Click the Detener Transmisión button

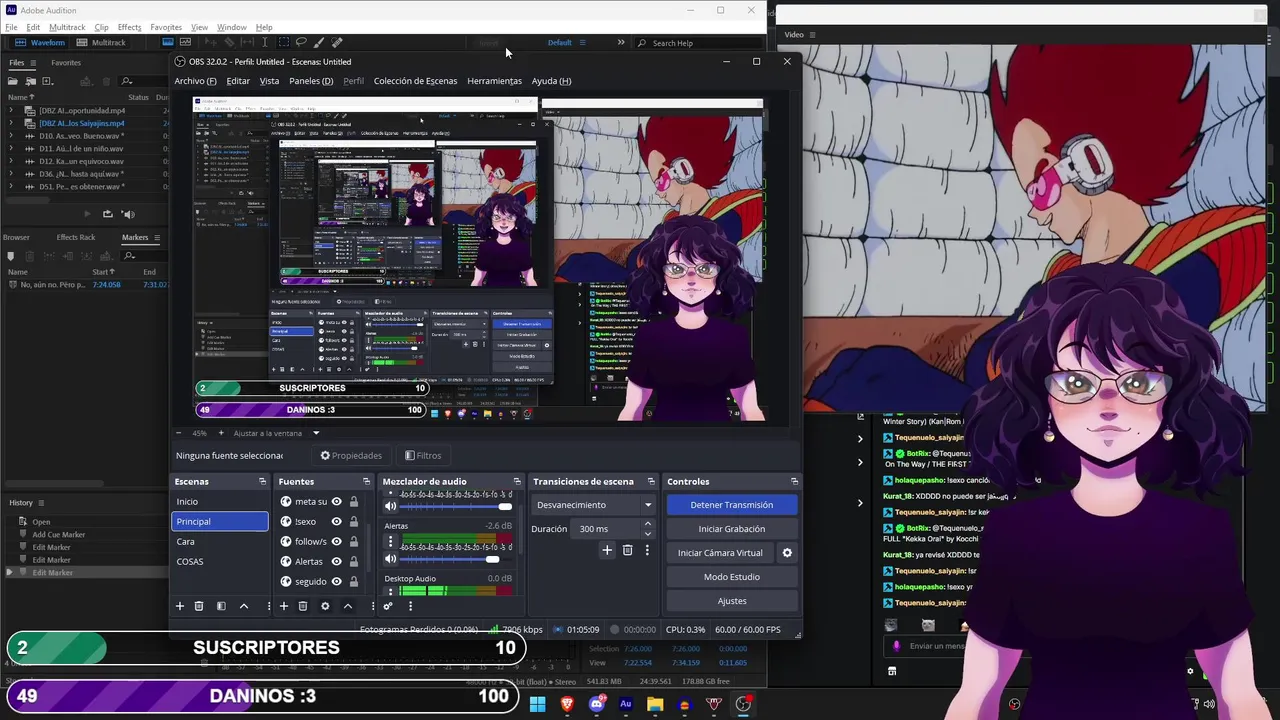pos(731,505)
